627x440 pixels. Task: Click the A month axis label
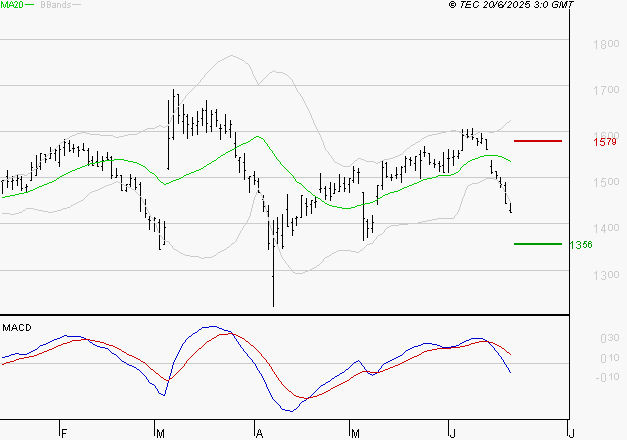[x=260, y=434]
